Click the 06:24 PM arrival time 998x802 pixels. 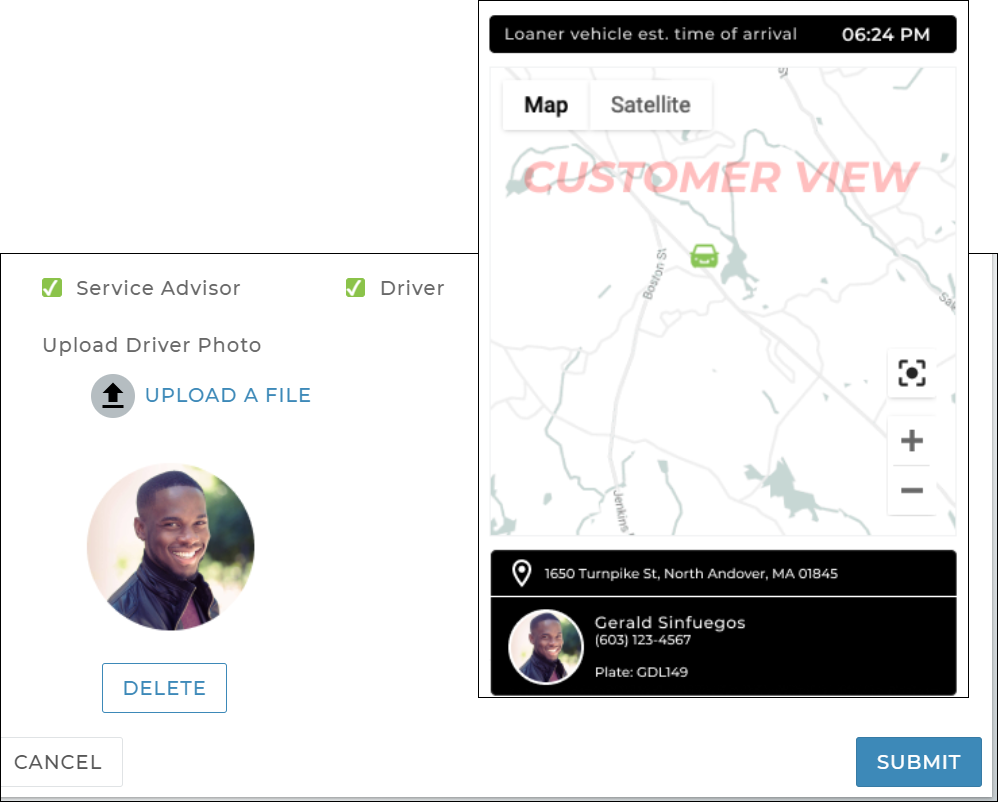point(885,35)
